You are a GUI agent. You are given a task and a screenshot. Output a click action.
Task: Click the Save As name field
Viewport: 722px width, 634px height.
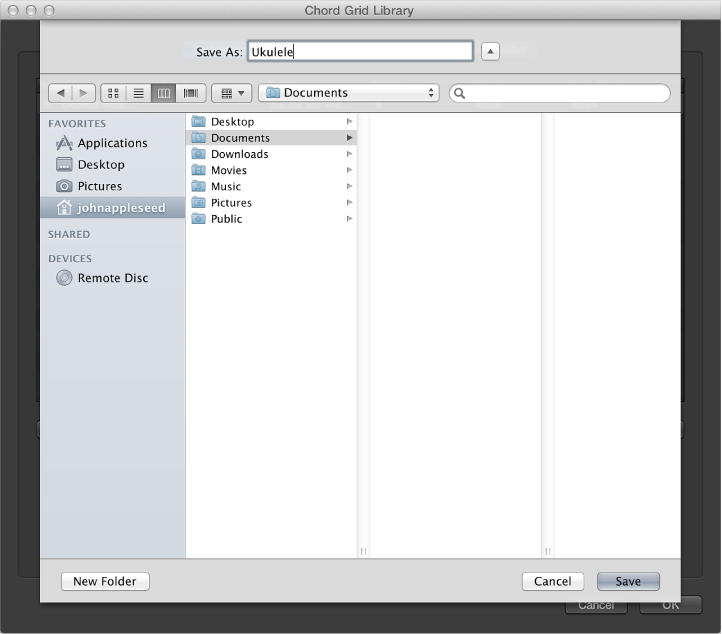point(360,51)
